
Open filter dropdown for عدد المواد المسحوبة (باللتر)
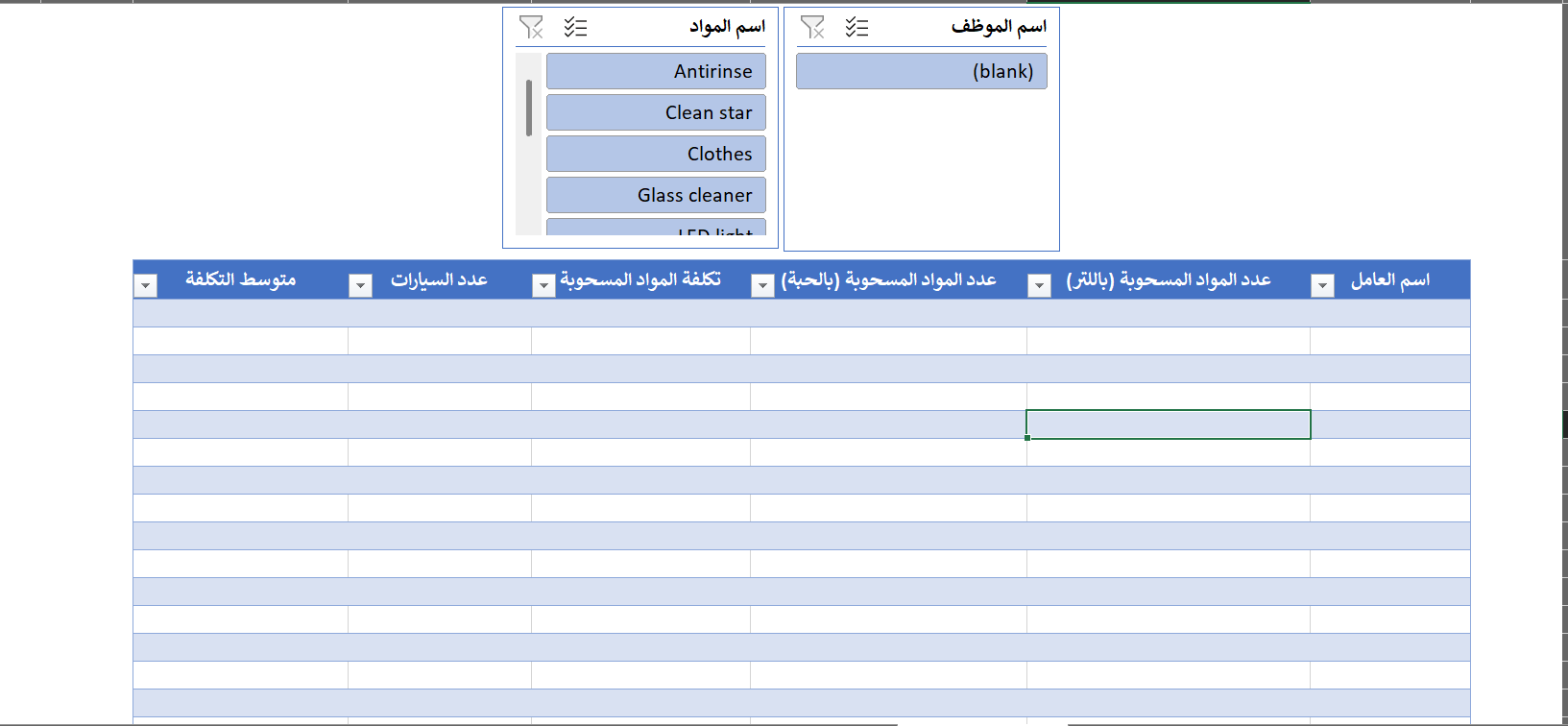[1040, 285]
